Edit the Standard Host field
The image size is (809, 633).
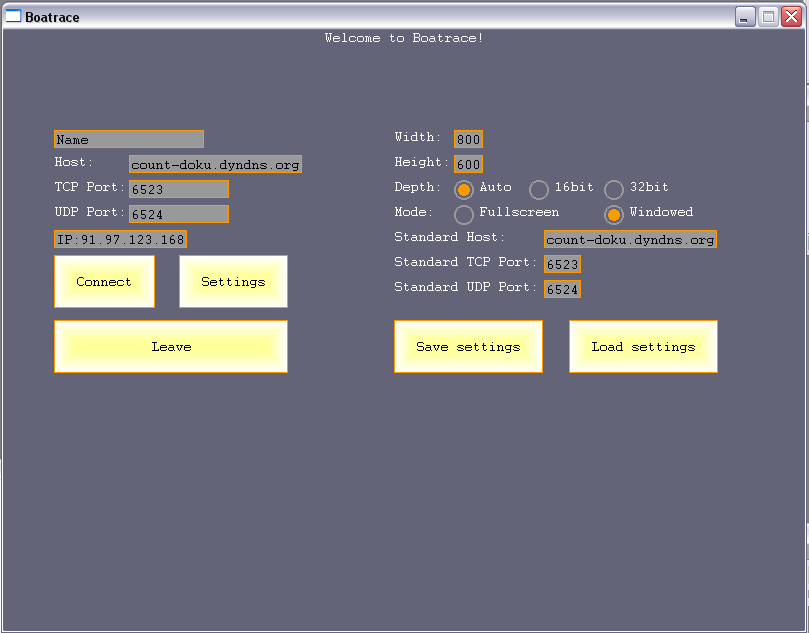click(x=630, y=240)
